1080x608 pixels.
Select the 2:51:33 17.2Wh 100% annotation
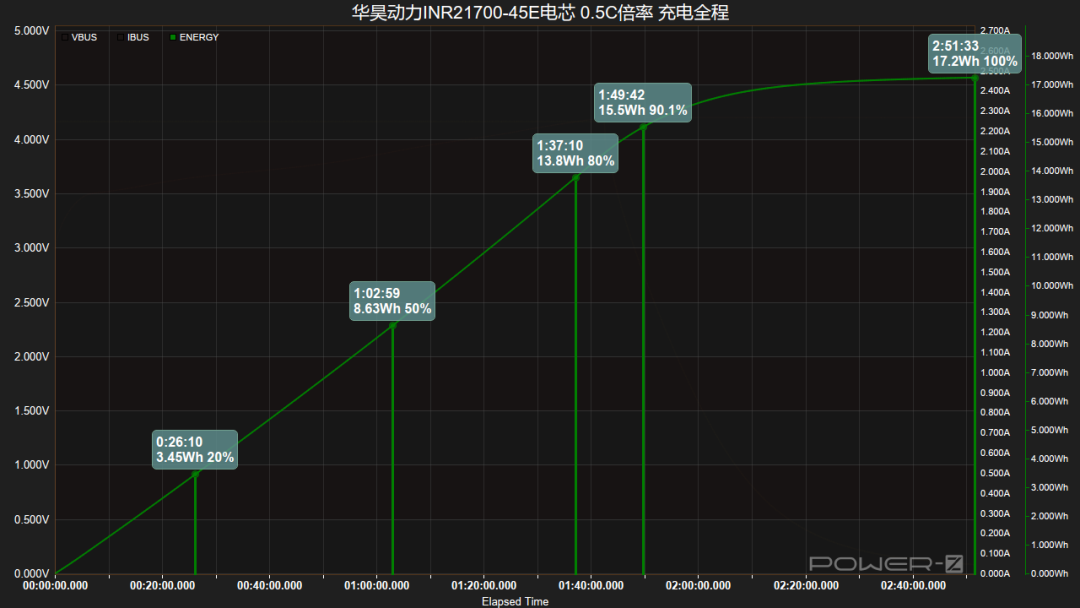click(x=975, y=54)
